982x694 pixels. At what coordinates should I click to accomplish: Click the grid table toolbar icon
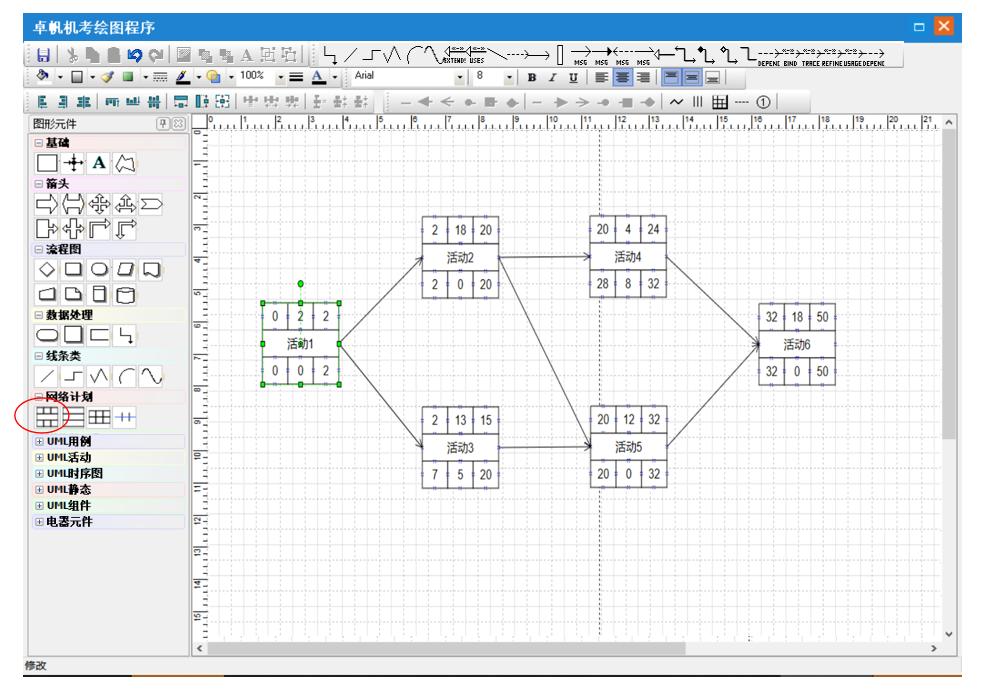tap(720, 101)
